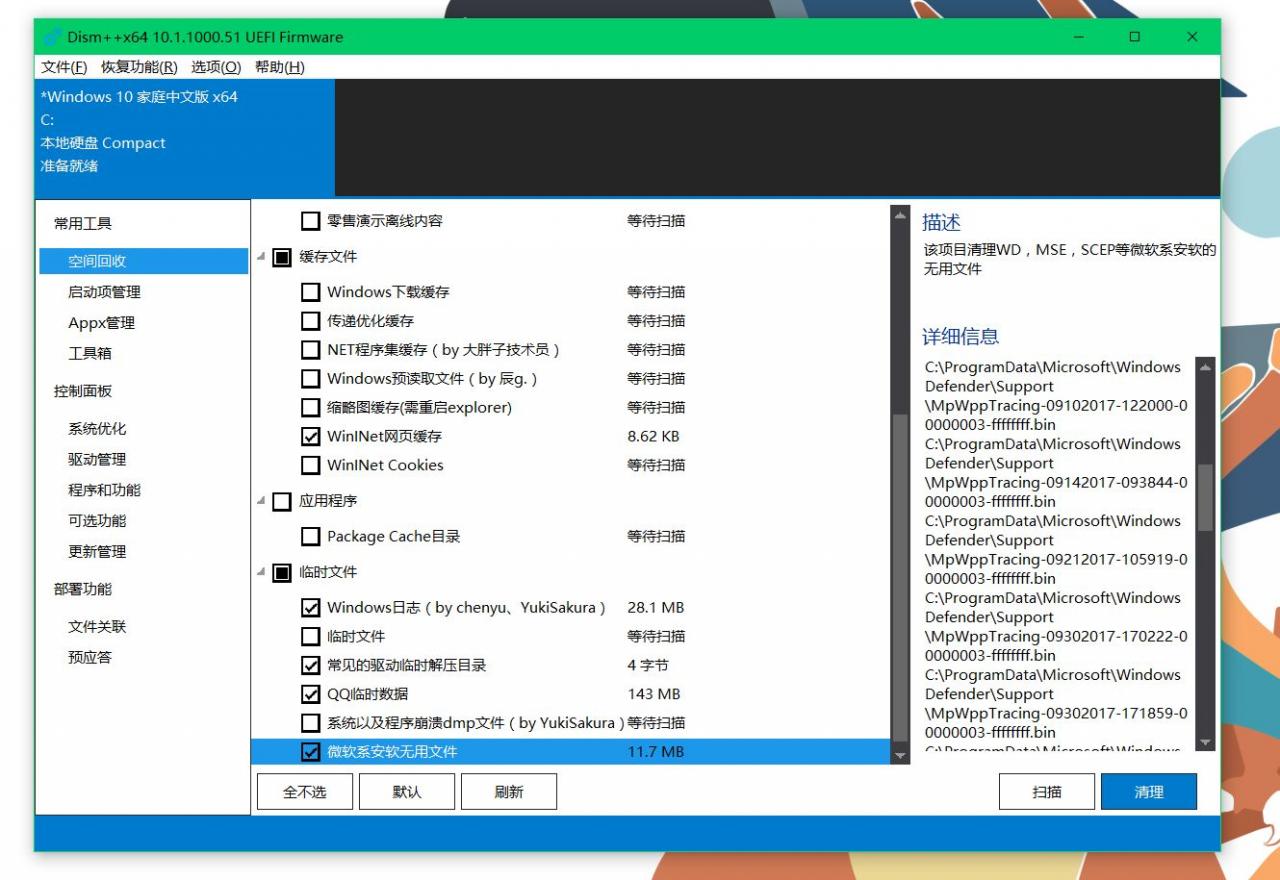The image size is (1280, 880).
Task: Enable 缩略图缓存(需重启explorer) checkbox
Action: click(x=311, y=408)
